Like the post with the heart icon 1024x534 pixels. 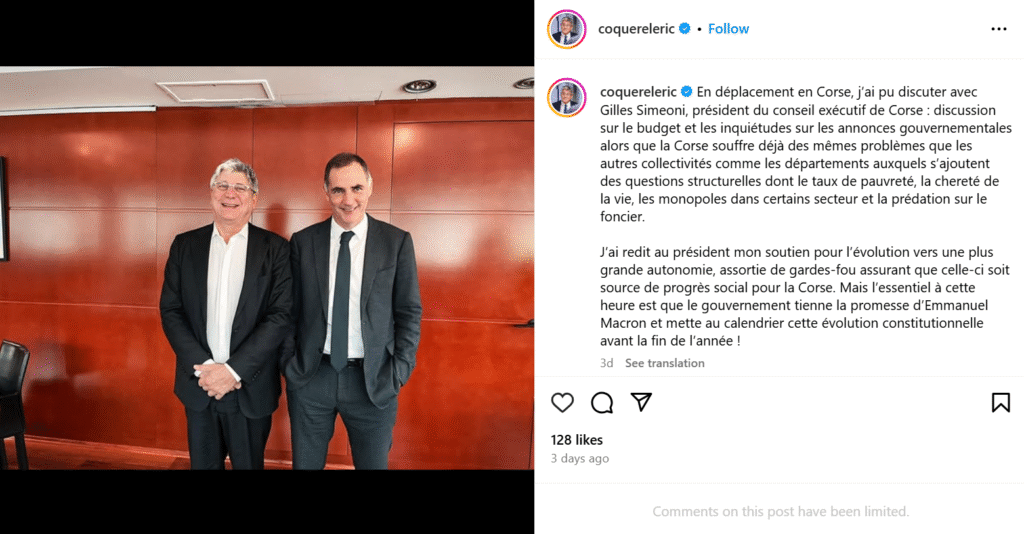pyautogui.click(x=562, y=403)
